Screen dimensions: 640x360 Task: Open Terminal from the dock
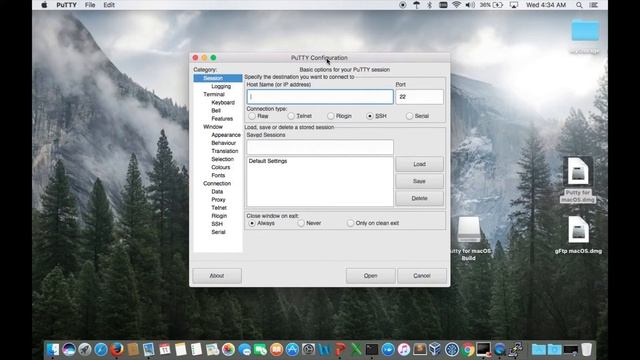(372, 349)
